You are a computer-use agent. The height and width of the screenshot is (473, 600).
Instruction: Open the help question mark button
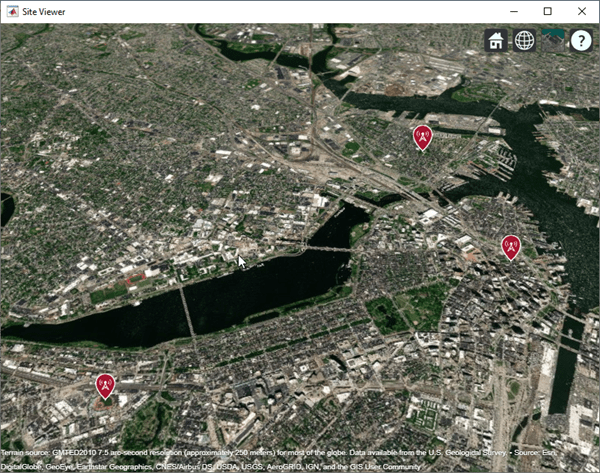tap(581, 40)
